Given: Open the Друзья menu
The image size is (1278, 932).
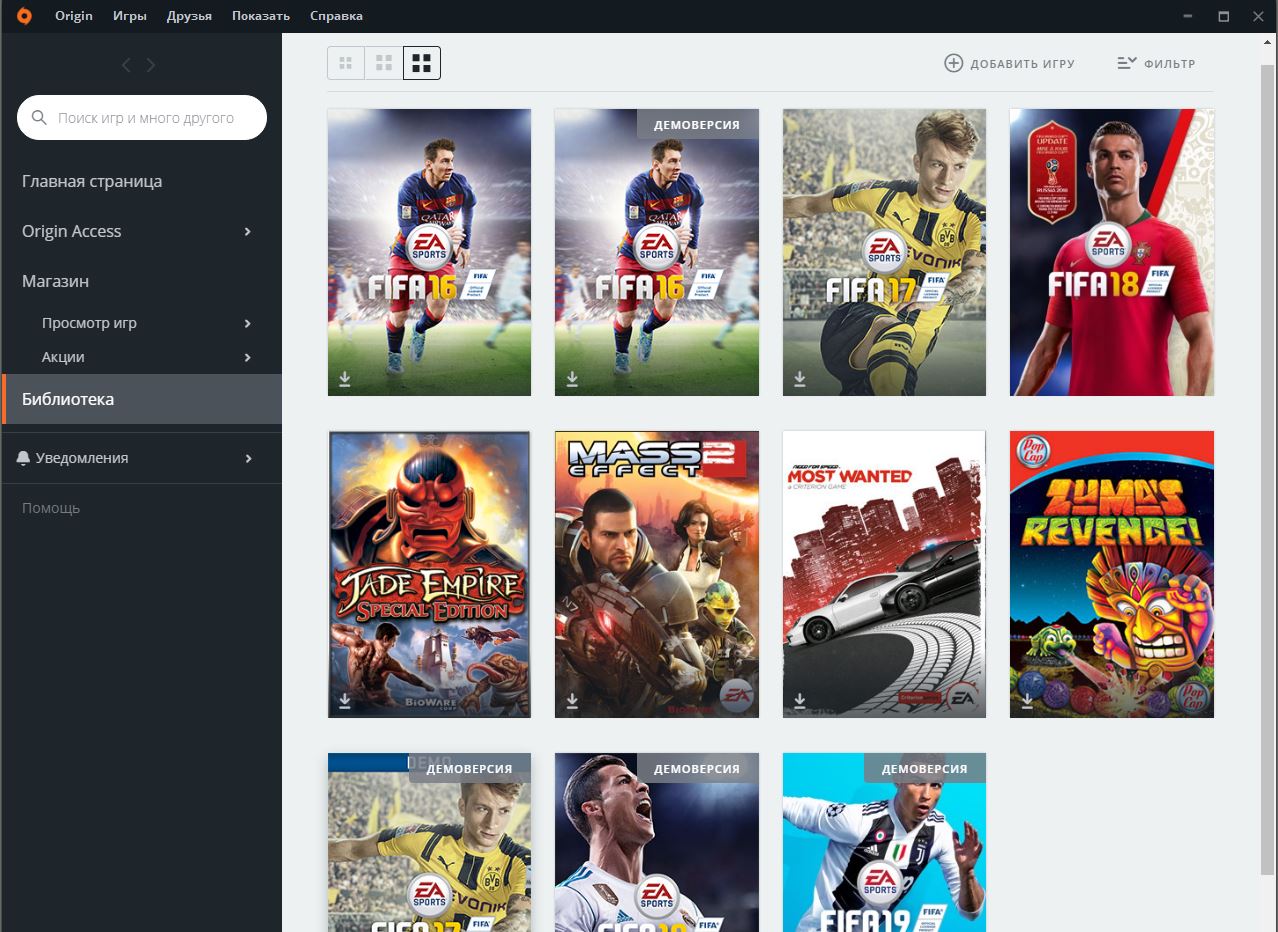Looking at the screenshot, I should [190, 16].
